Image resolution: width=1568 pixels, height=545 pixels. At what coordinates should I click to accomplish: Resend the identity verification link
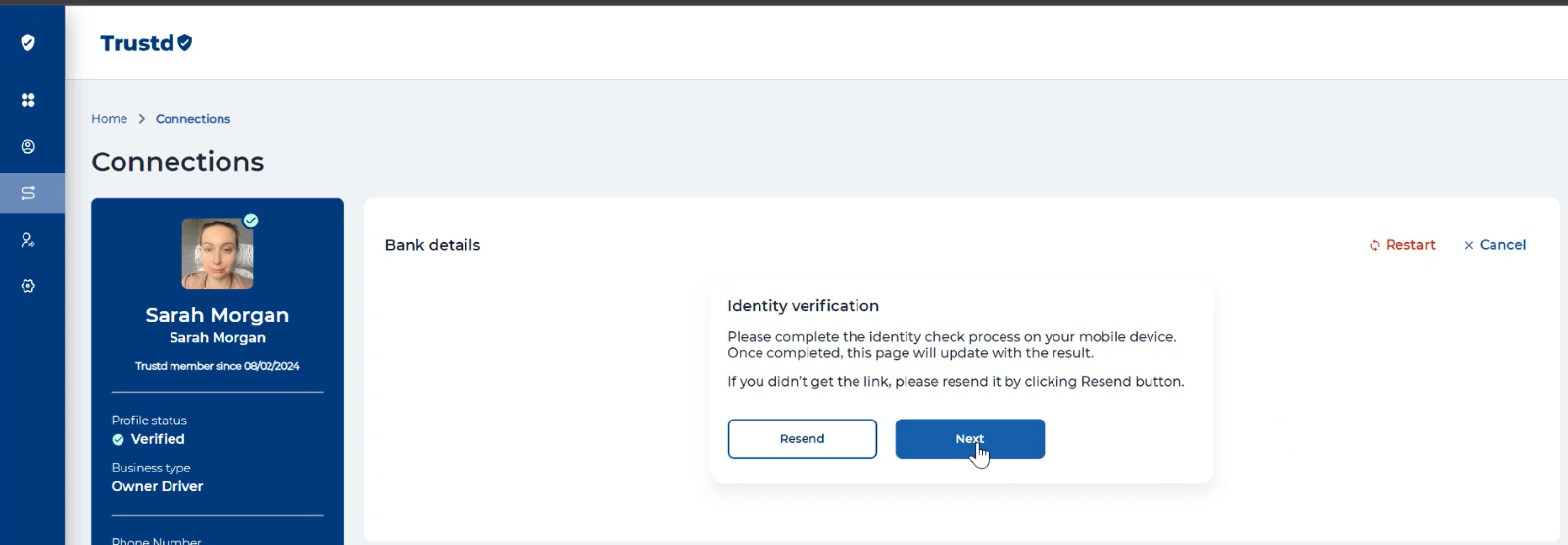tap(802, 439)
